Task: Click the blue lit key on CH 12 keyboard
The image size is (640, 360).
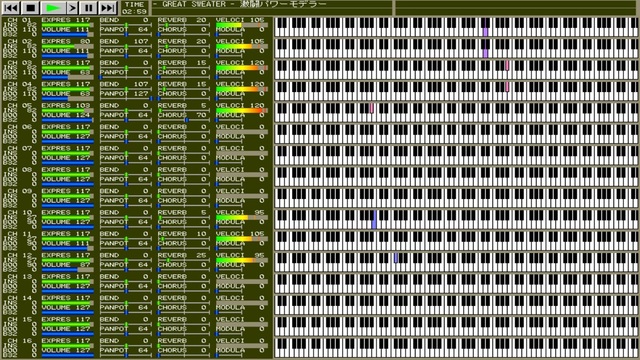Action: [x=396, y=258]
